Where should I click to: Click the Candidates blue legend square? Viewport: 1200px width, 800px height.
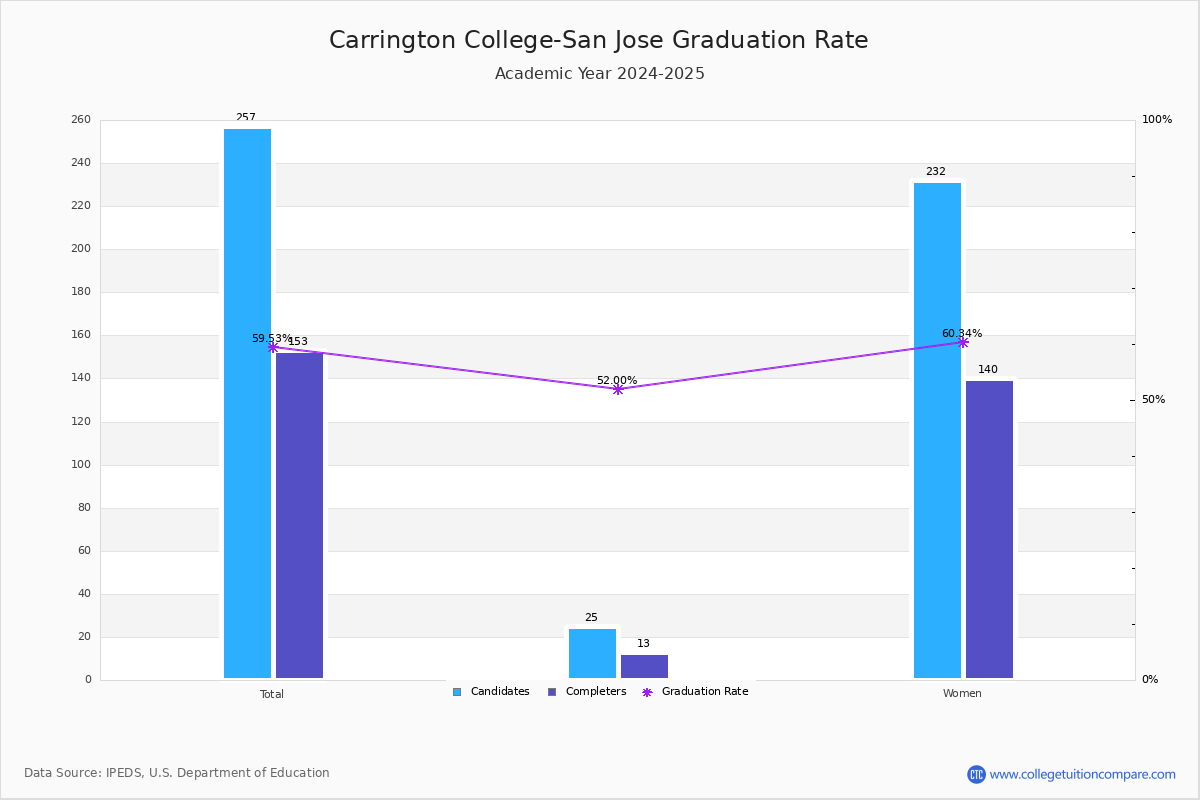(457, 692)
